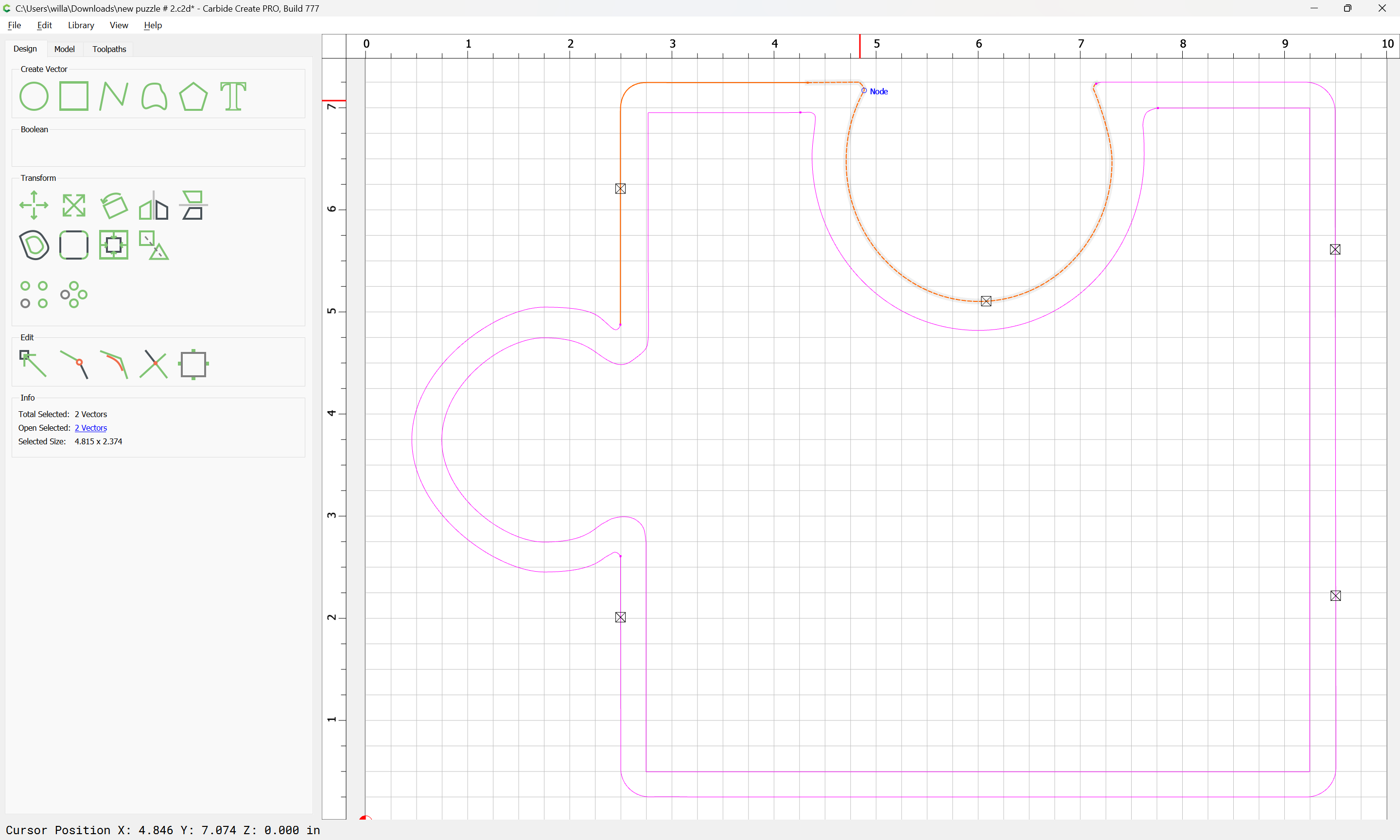The height and width of the screenshot is (840, 1400).
Task: Select the Circle vector tool
Action: [34, 96]
